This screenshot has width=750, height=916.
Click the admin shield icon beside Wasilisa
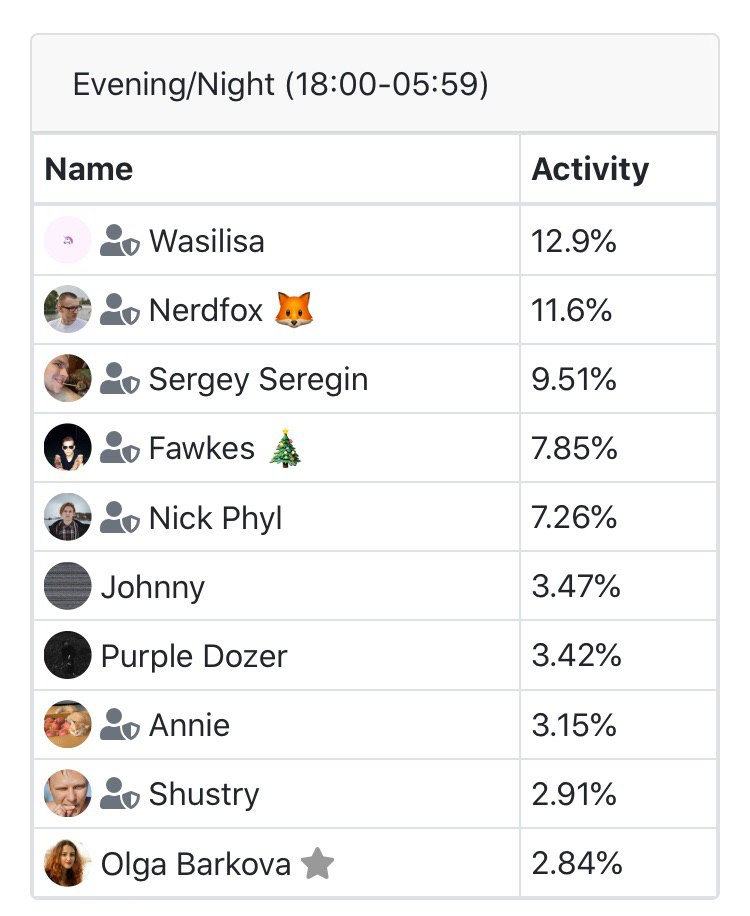pyautogui.click(x=120, y=241)
